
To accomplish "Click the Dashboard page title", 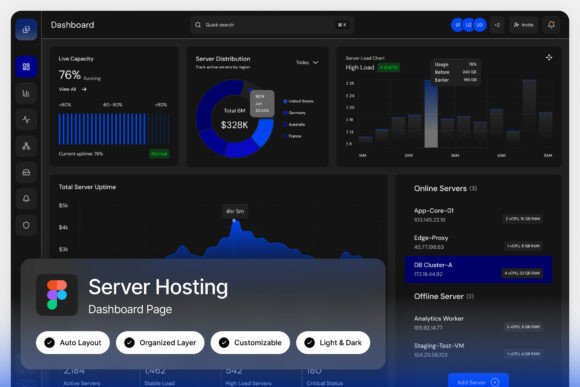I will 72,25.
